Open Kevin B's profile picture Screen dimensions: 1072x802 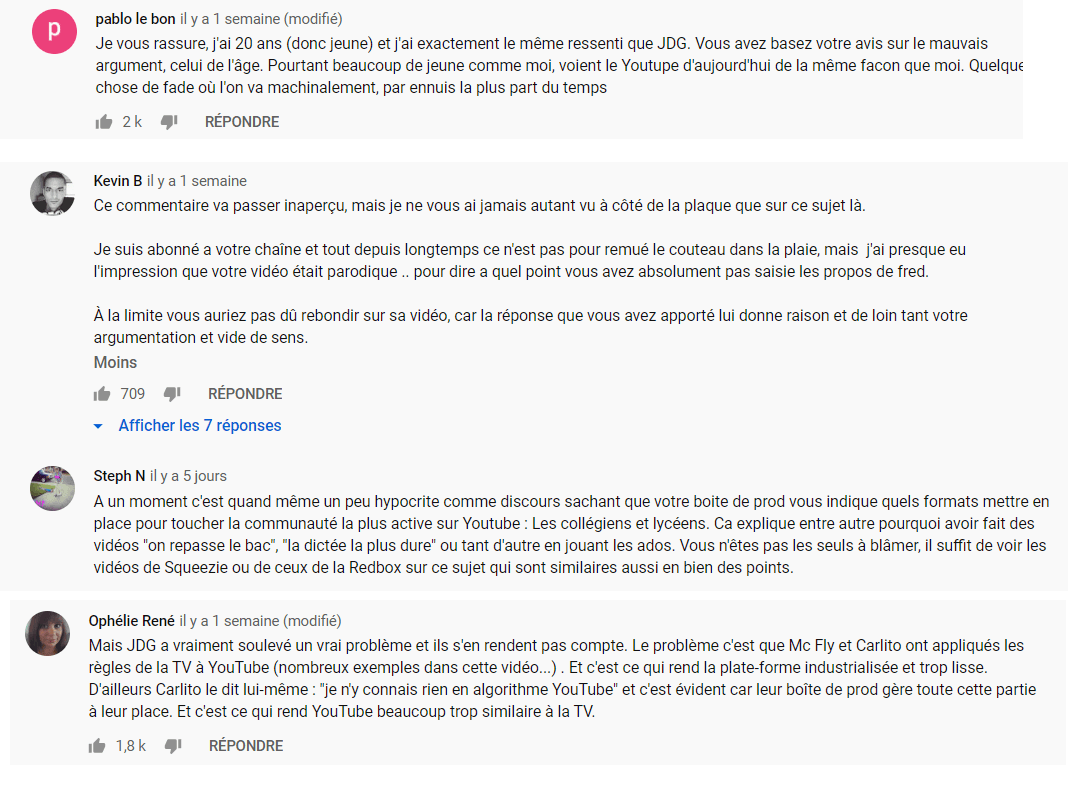coord(53,193)
